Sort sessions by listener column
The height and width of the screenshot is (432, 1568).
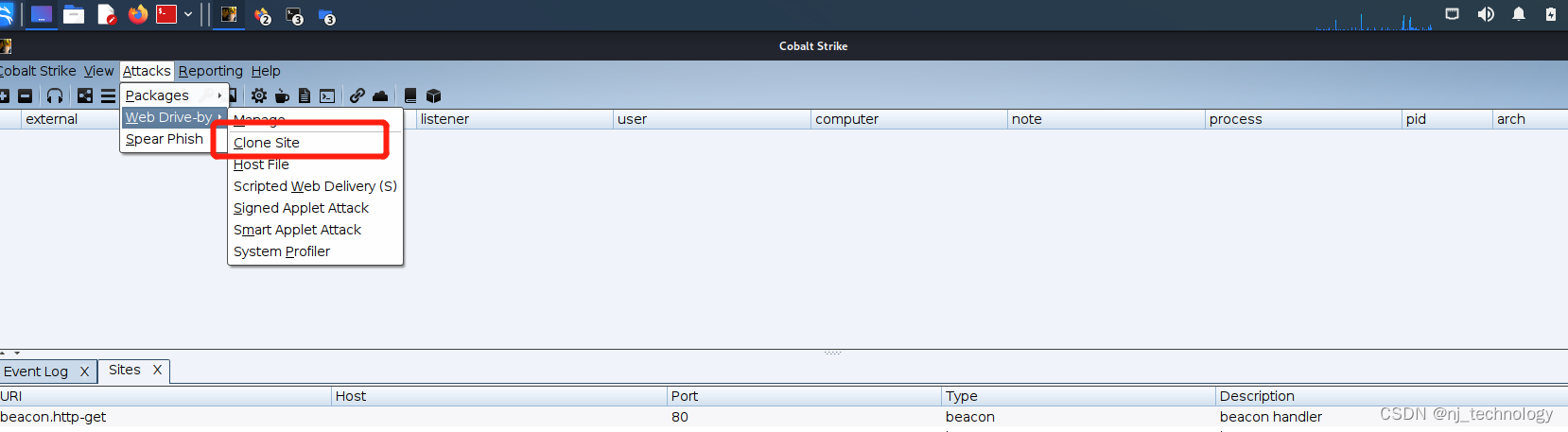pyautogui.click(x=514, y=119)
